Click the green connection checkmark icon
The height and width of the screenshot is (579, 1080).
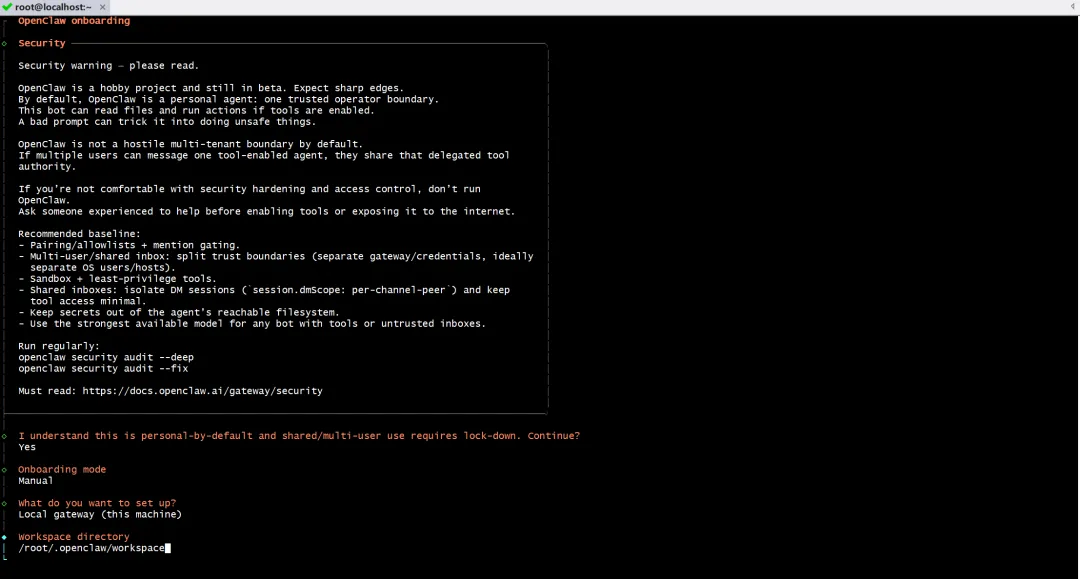7,7
